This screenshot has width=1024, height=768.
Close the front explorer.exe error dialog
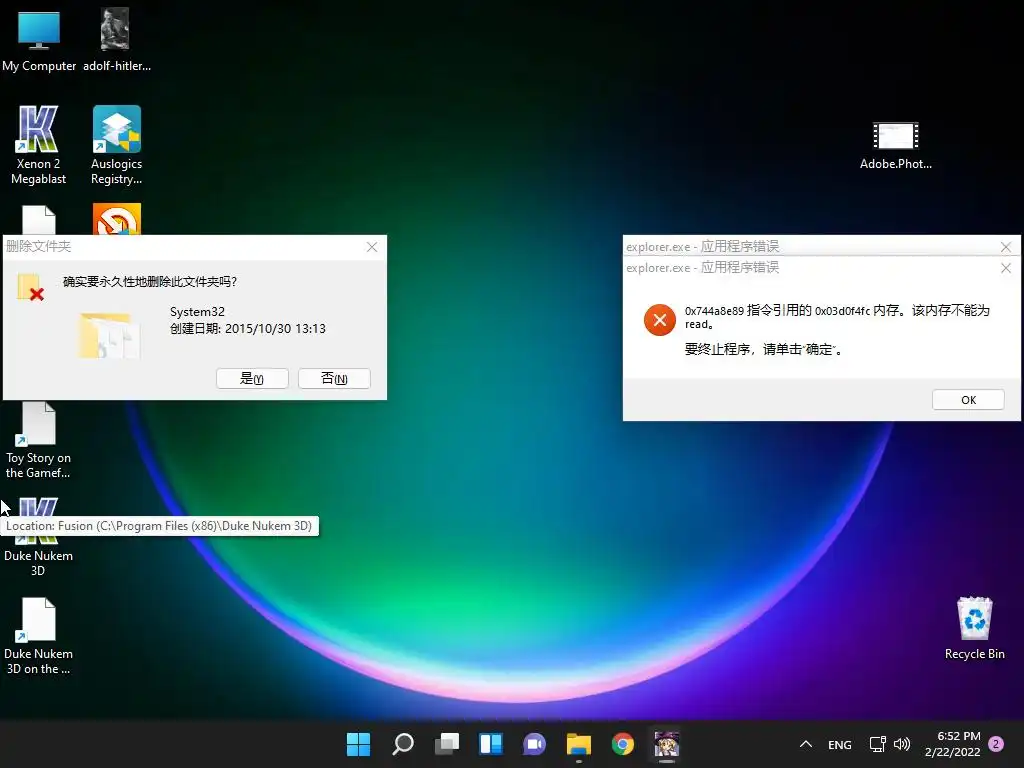tap(1006, 268)
